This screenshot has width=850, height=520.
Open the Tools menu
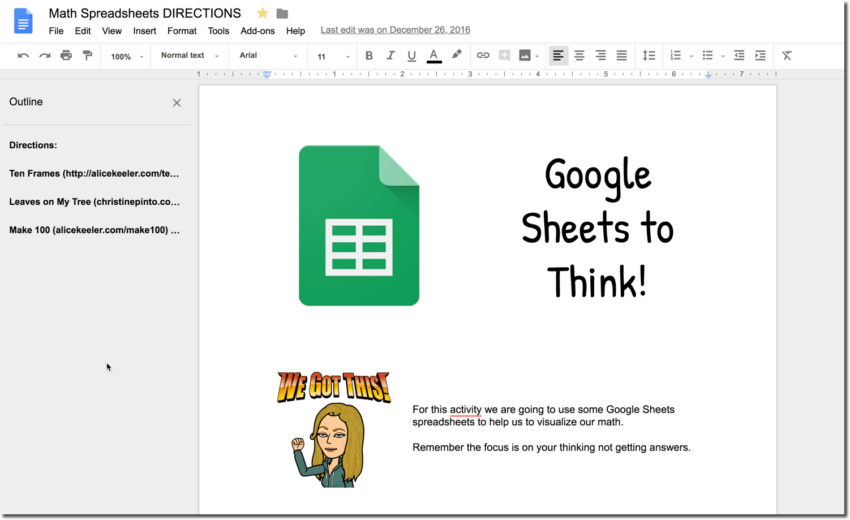coord(218,31)
